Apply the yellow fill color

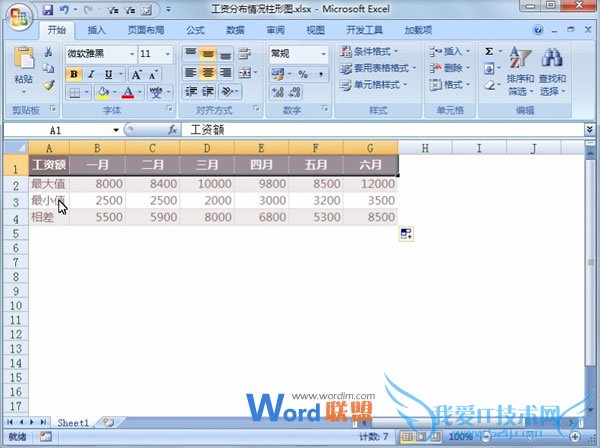103,92
